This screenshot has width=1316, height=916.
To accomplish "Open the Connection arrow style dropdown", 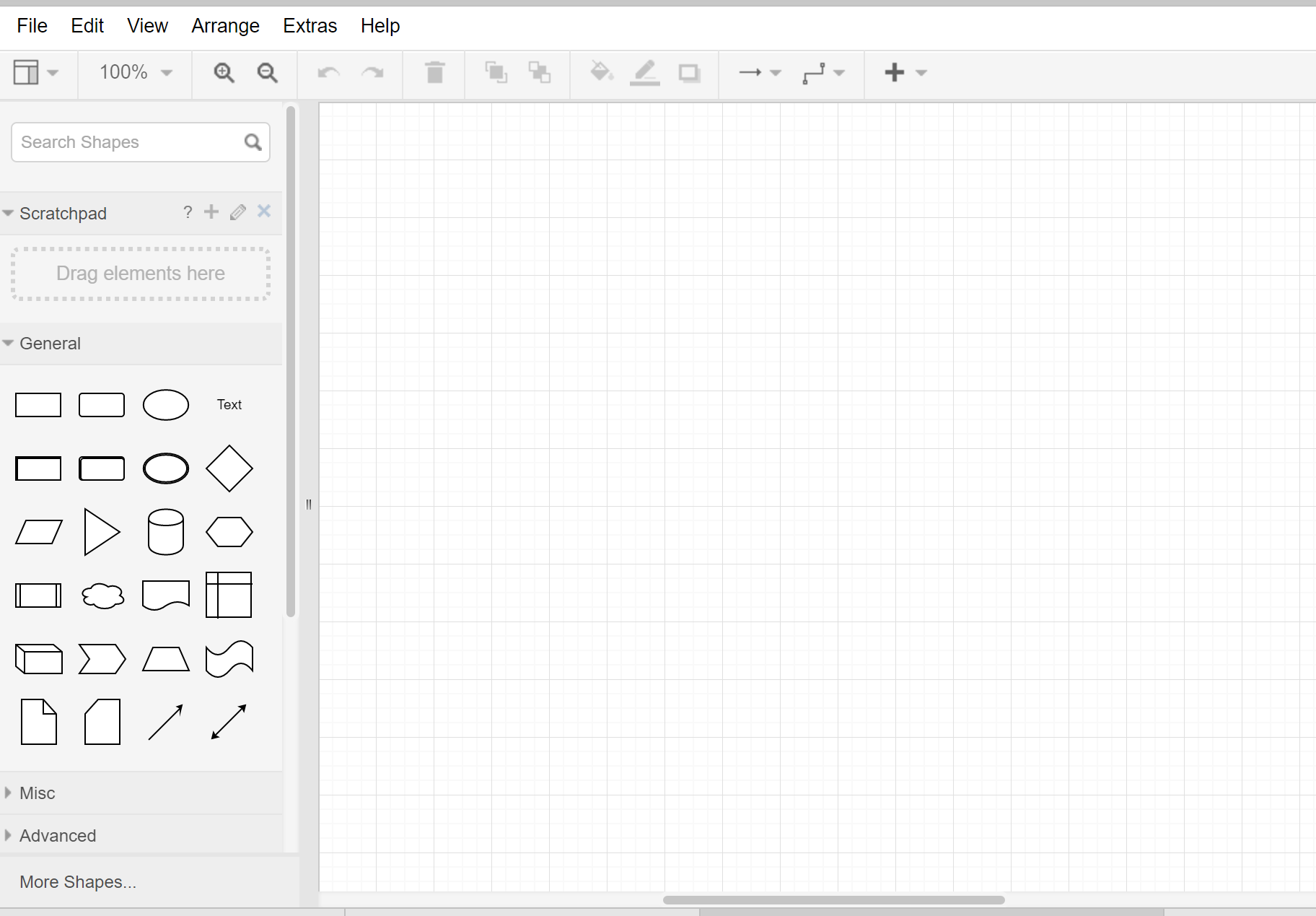I will pyautogui.click(x=760, y=73).
